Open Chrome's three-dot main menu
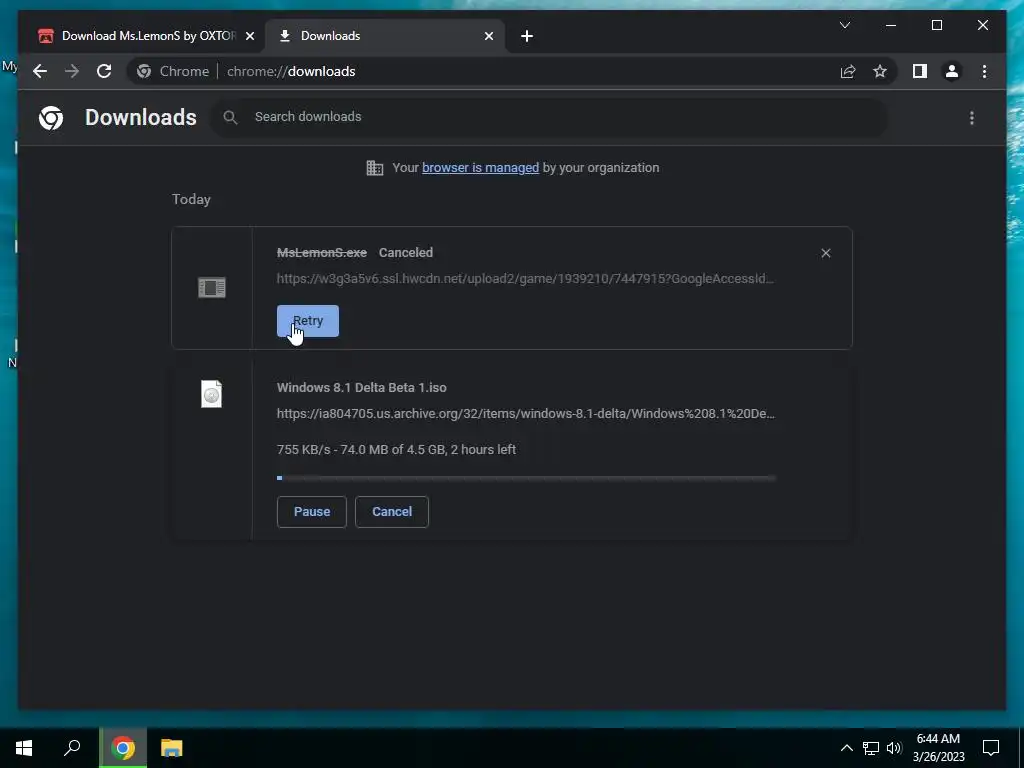The image size is (1024, 768). pos(984,71)
